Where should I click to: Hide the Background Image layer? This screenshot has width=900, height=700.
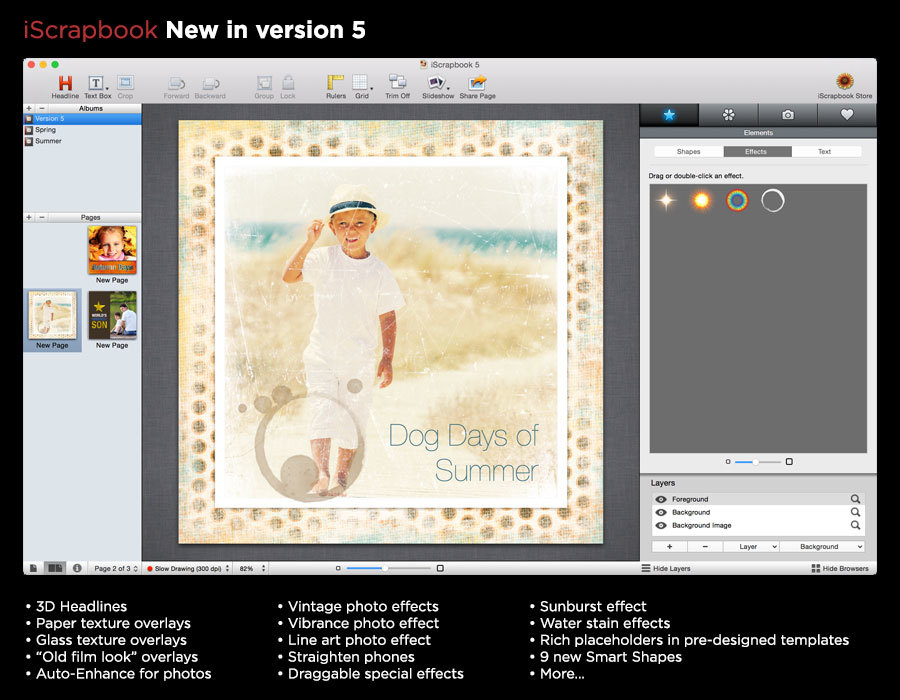pyautogui.click(x=661, y=525)
